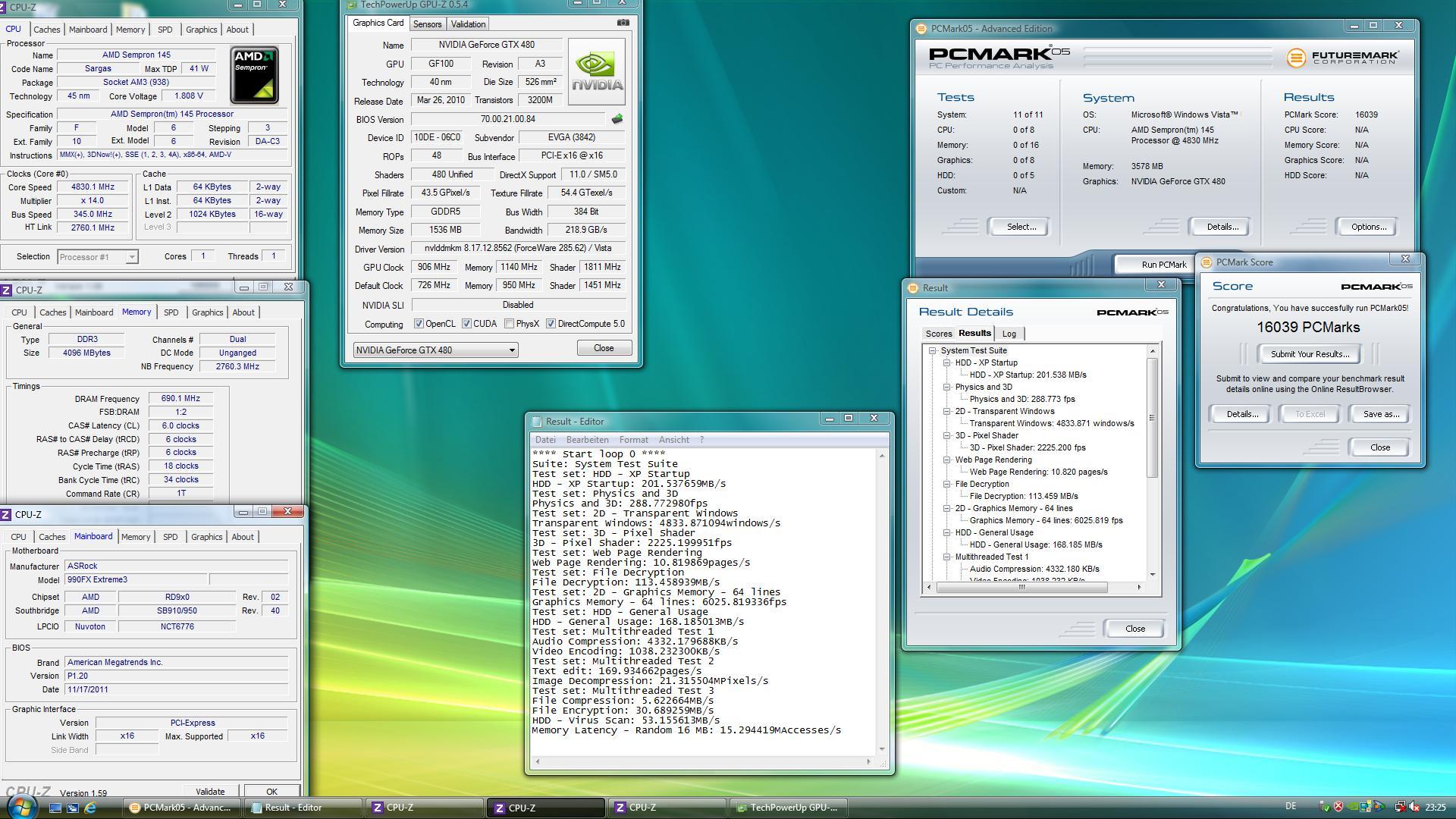
Task: Click Submit Your Results... button
Action: tap(1310, 354)
